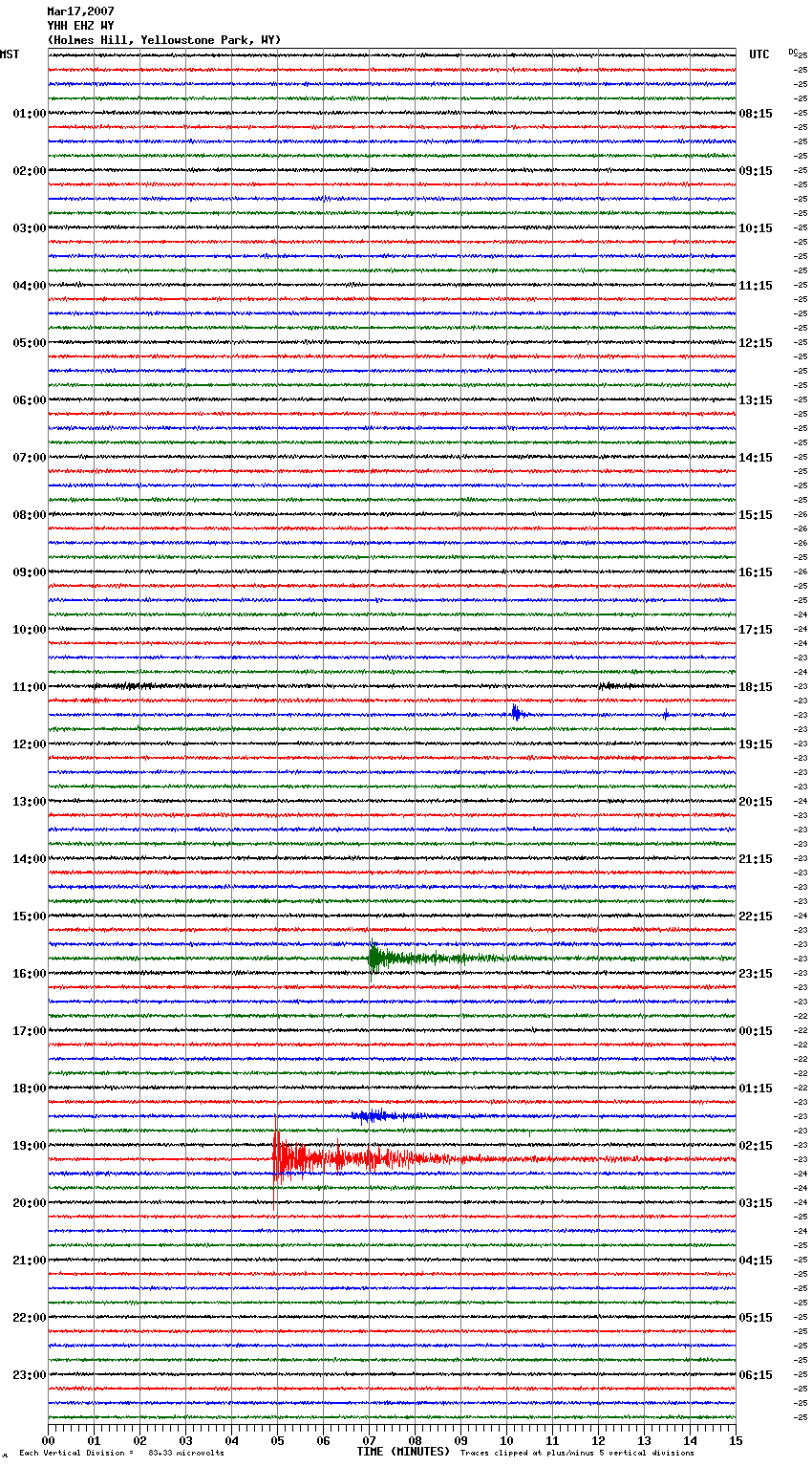Click the 00:15 UTC time label

click(x=756, y=1031)
